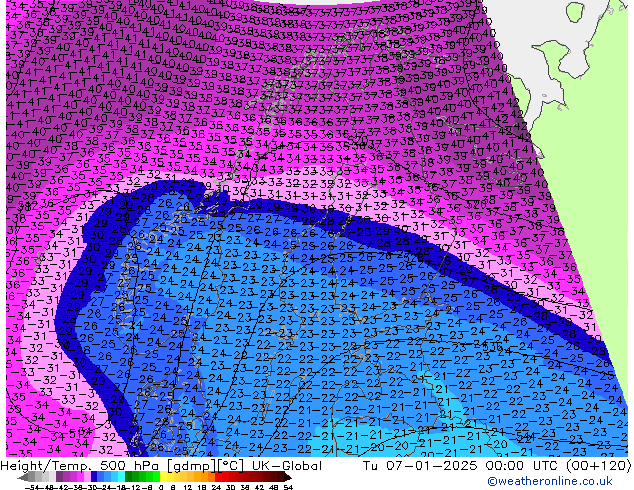Click the 'UK-Global' model name
634x490 pixels.
287,466
